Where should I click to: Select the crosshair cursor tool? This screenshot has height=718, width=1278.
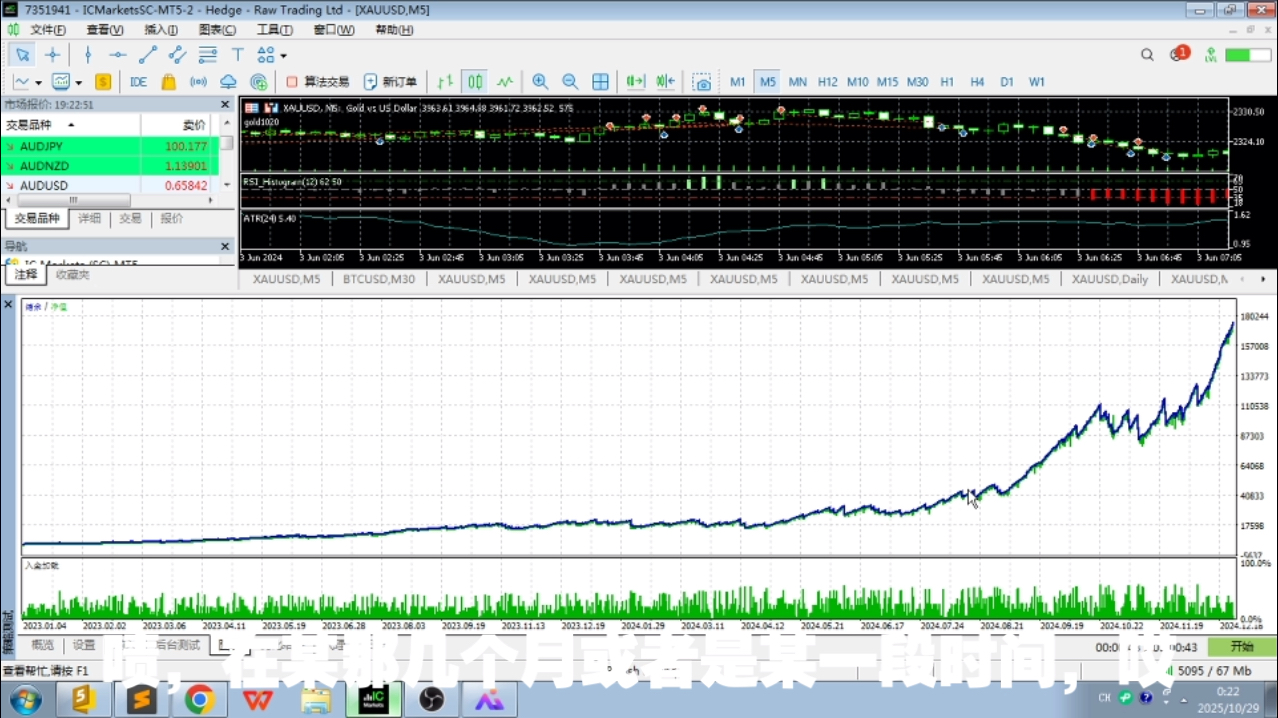click(x=53, y=55)
